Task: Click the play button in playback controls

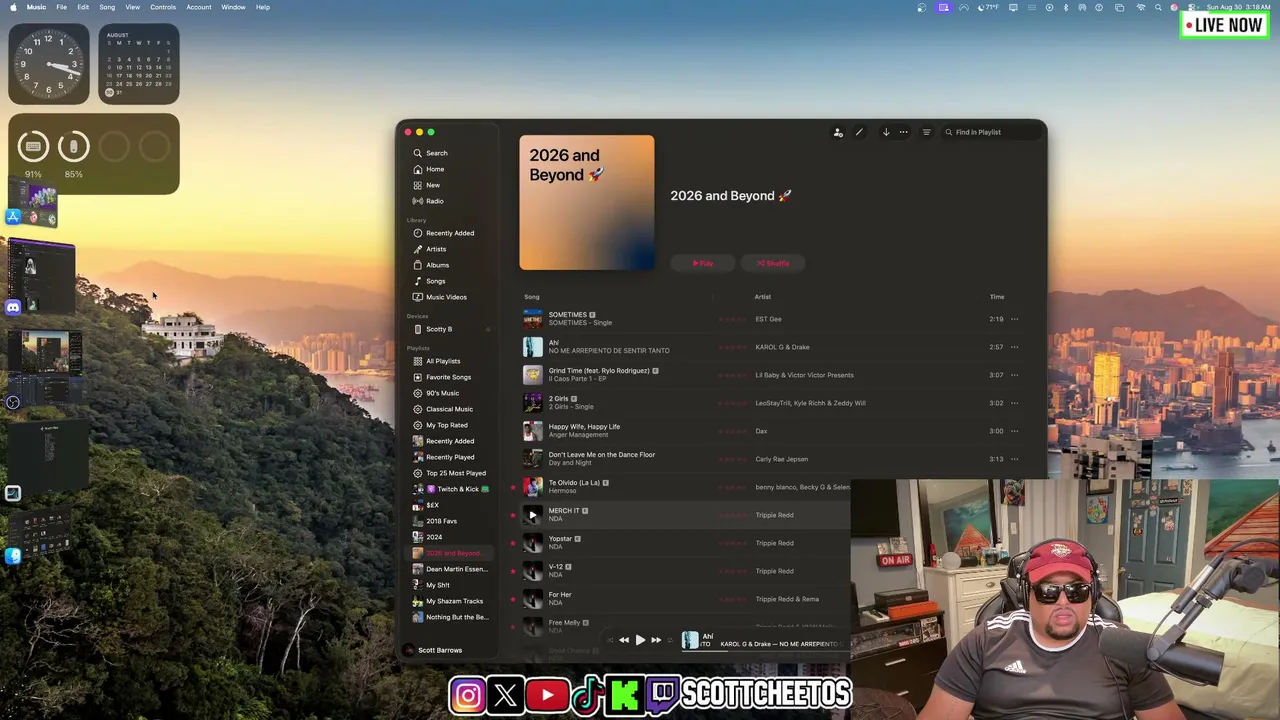Action: click(640, 640)
